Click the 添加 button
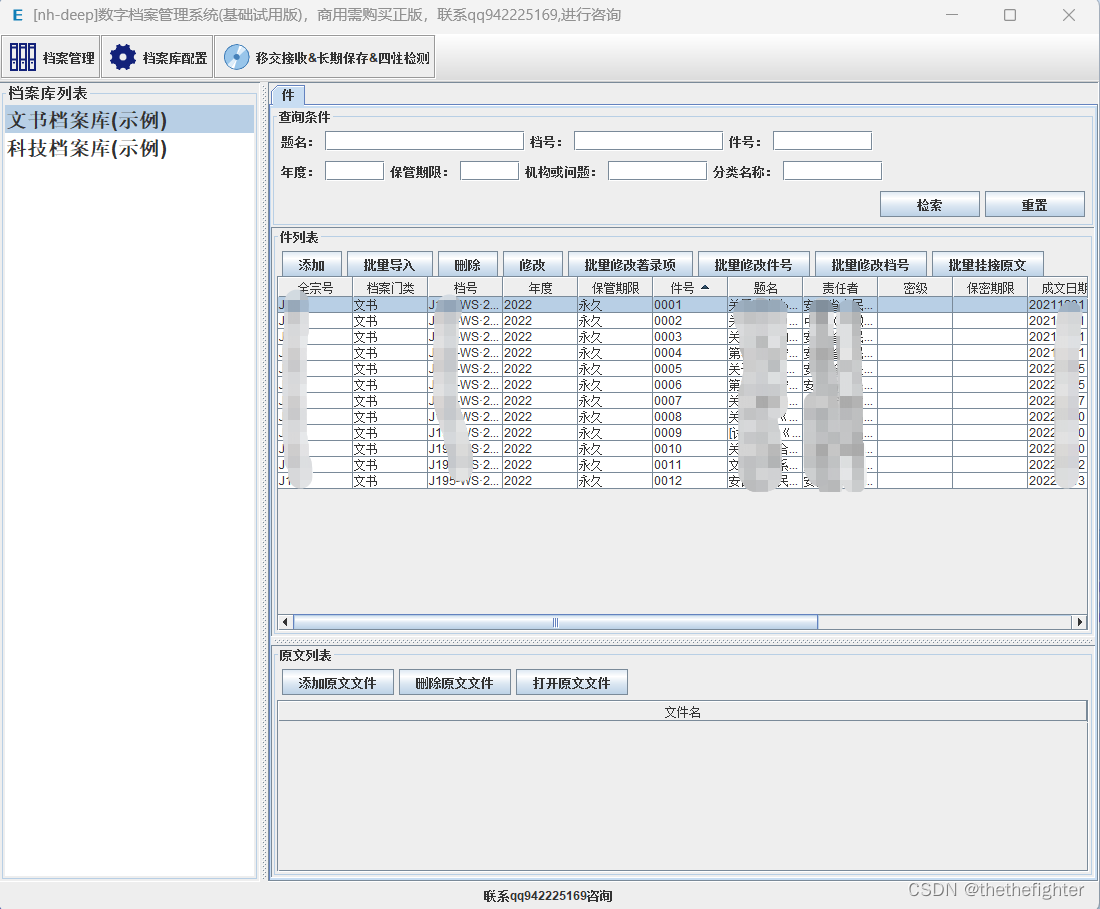Viewport: 1100px width, 909px height. [311, 264]
